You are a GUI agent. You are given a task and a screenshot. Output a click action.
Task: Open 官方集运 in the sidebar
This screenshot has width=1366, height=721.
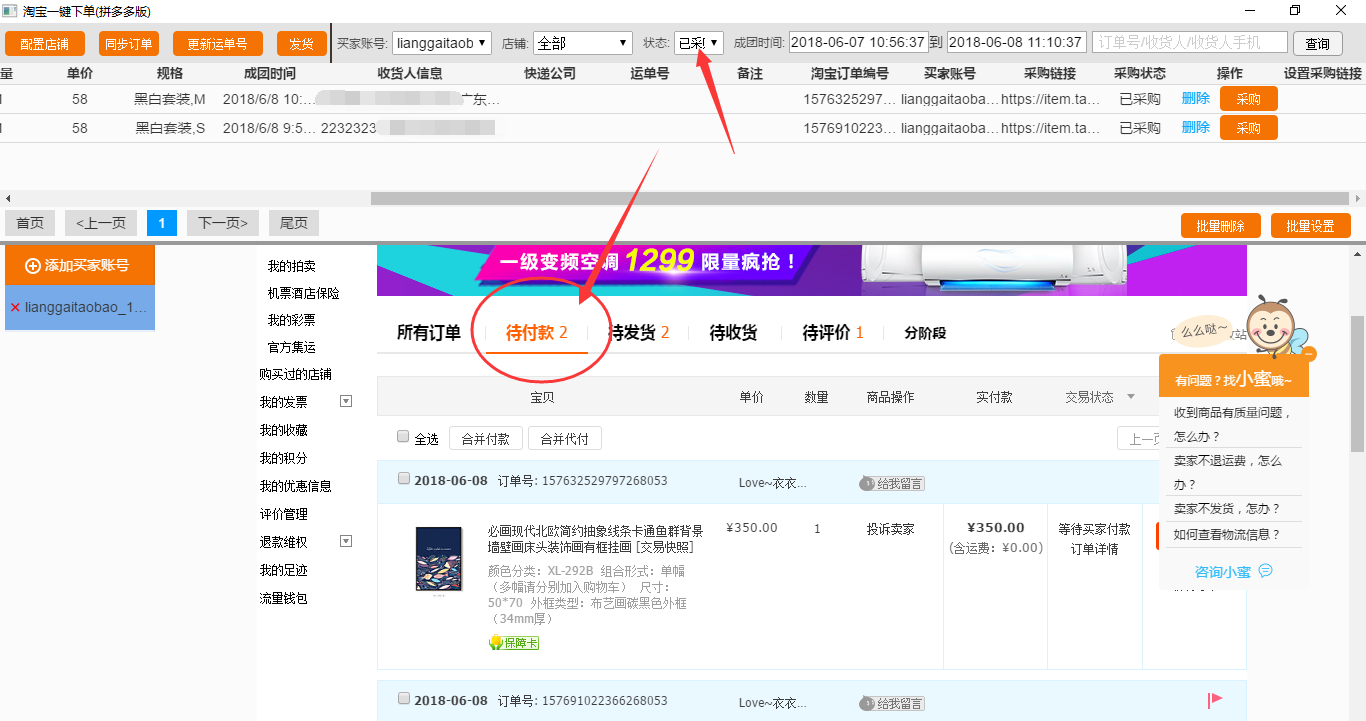coord(291,347)
